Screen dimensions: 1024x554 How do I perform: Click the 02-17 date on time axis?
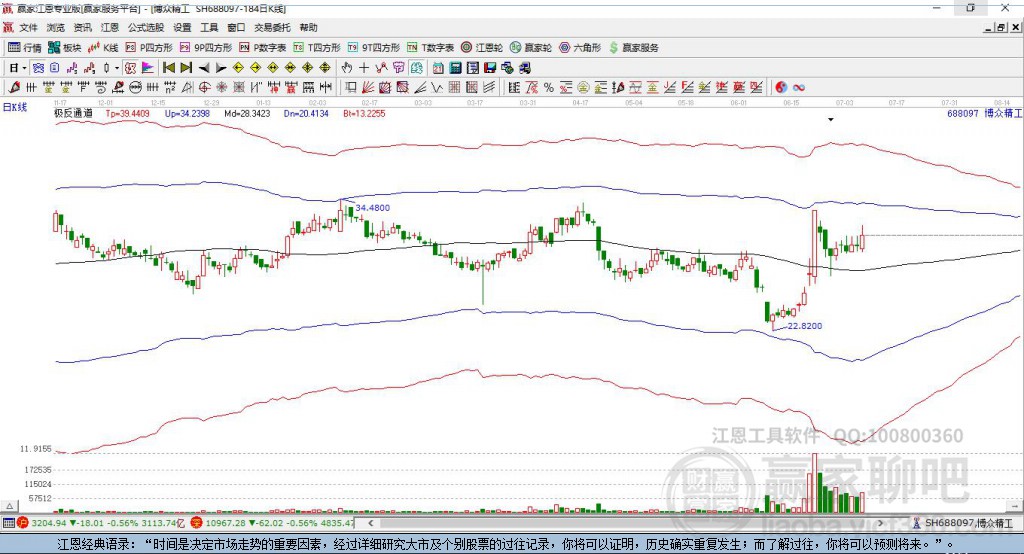pyautogui.click(x=370, y=103)
